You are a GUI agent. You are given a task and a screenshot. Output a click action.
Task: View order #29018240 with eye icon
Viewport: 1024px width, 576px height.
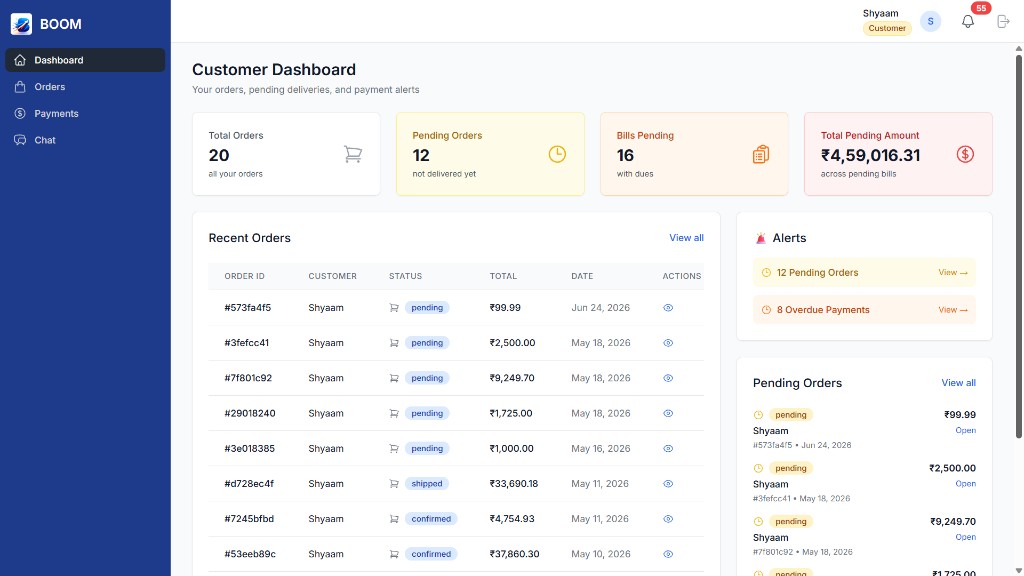tap(668, 413)
